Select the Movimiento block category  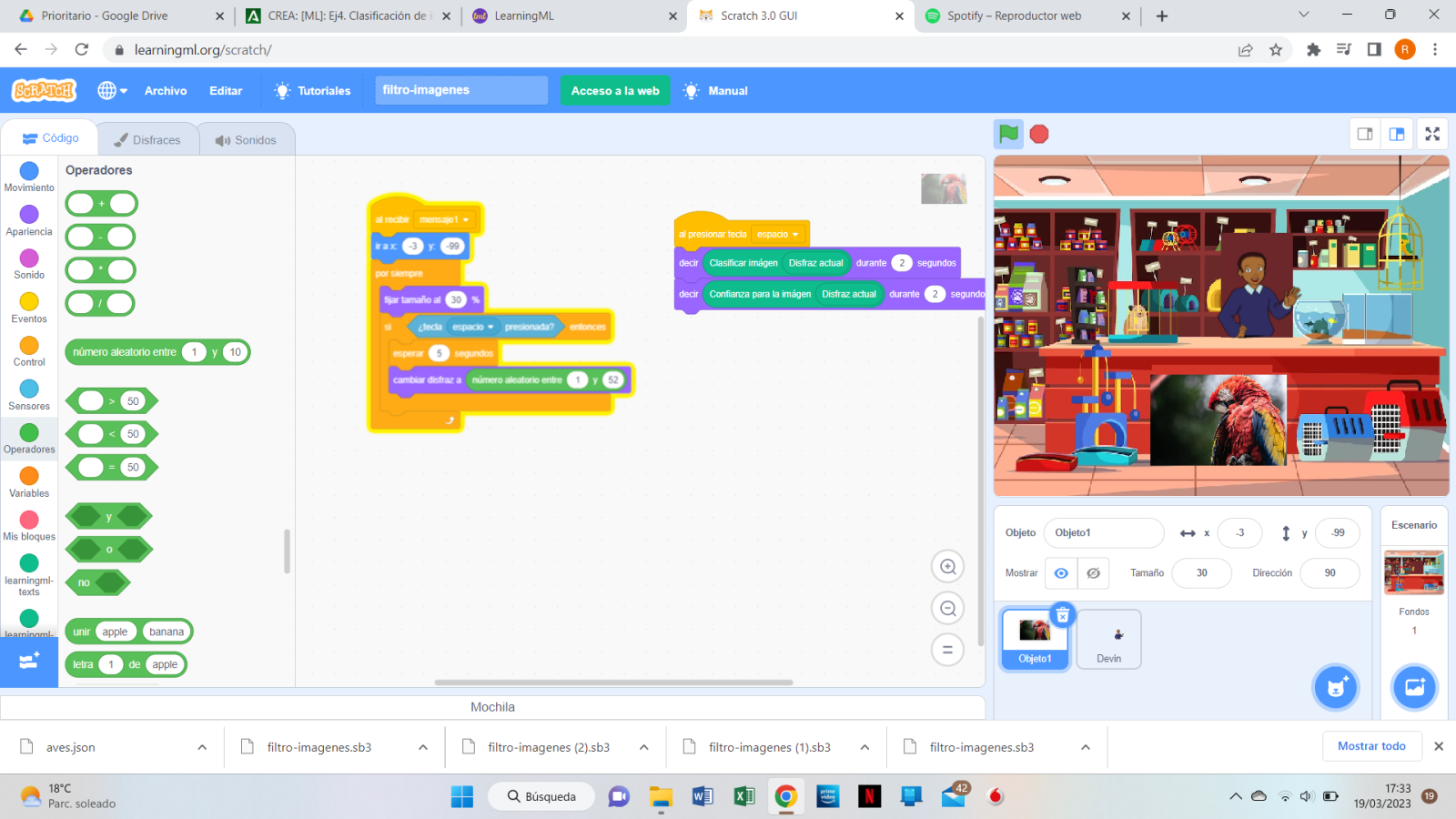[29, 177]
